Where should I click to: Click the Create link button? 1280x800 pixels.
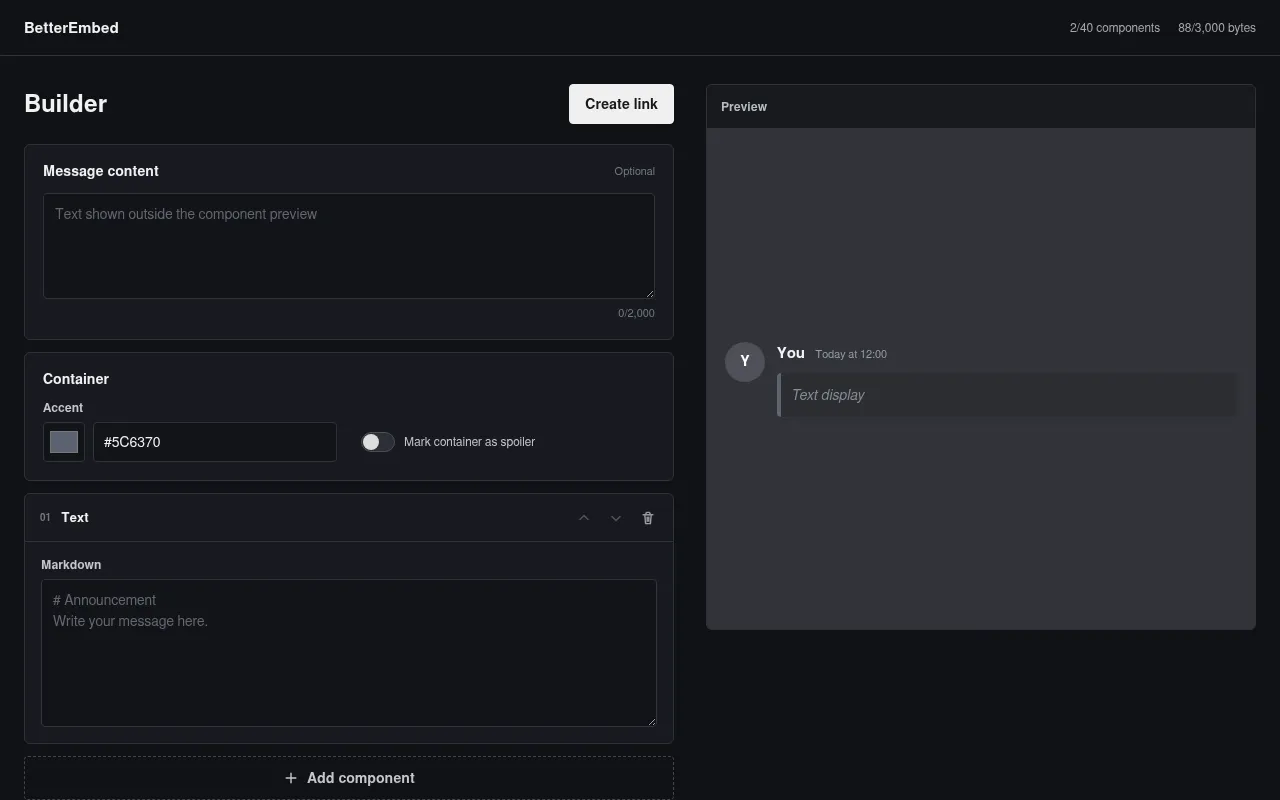(x=621, y=104)
